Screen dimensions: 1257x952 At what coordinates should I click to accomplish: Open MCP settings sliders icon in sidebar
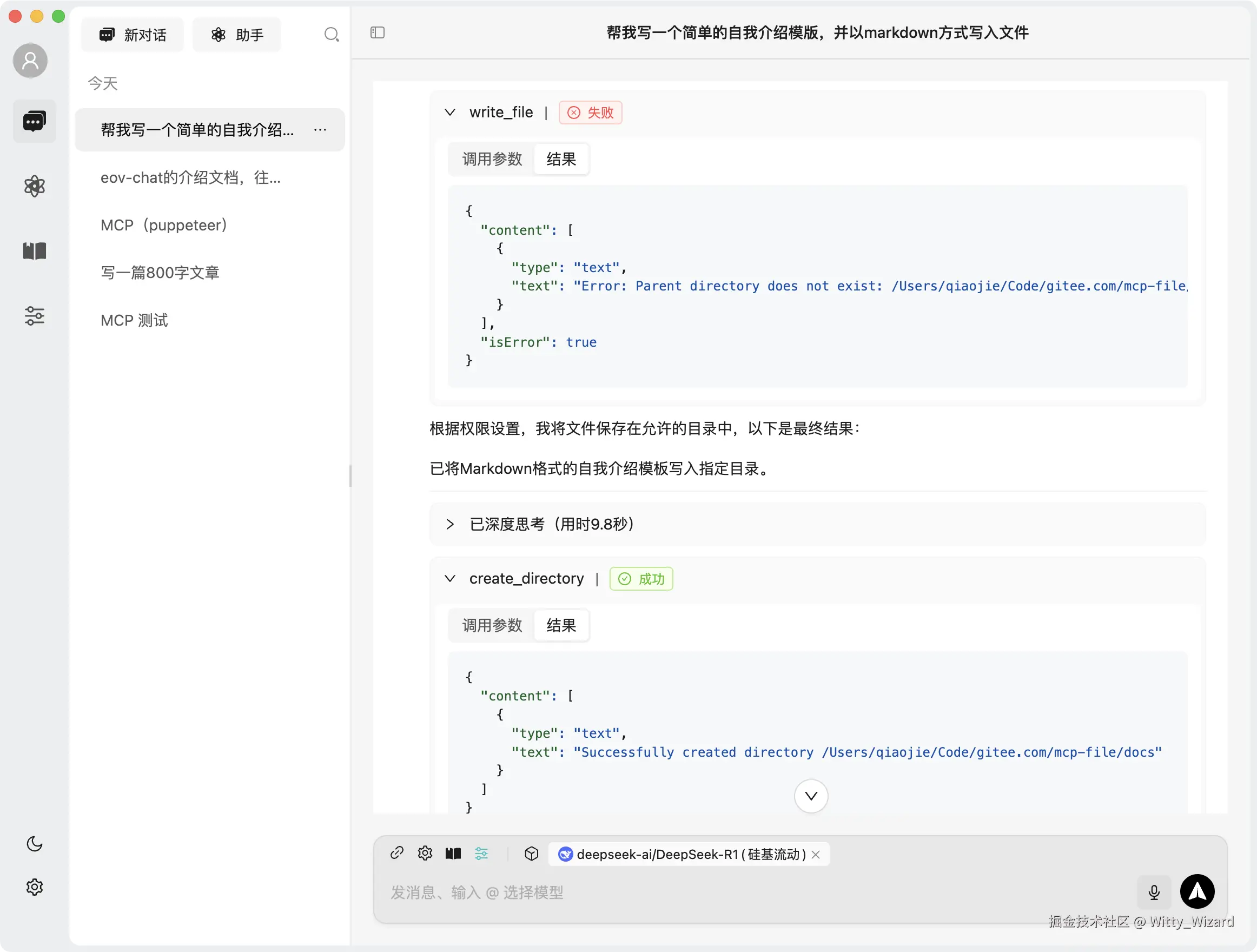point(34,316)
